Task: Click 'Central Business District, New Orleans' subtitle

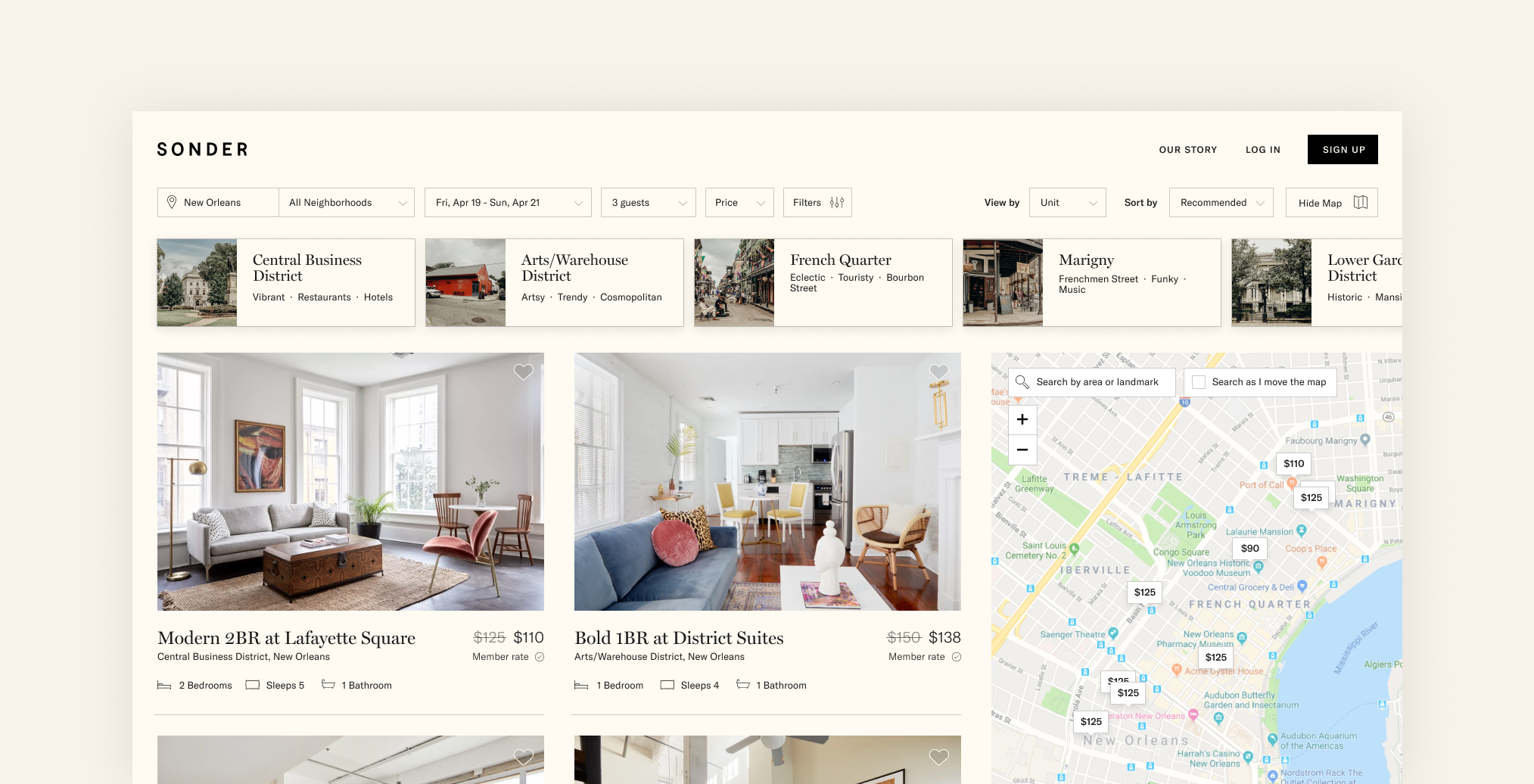Action: click(x=244, y=657)
